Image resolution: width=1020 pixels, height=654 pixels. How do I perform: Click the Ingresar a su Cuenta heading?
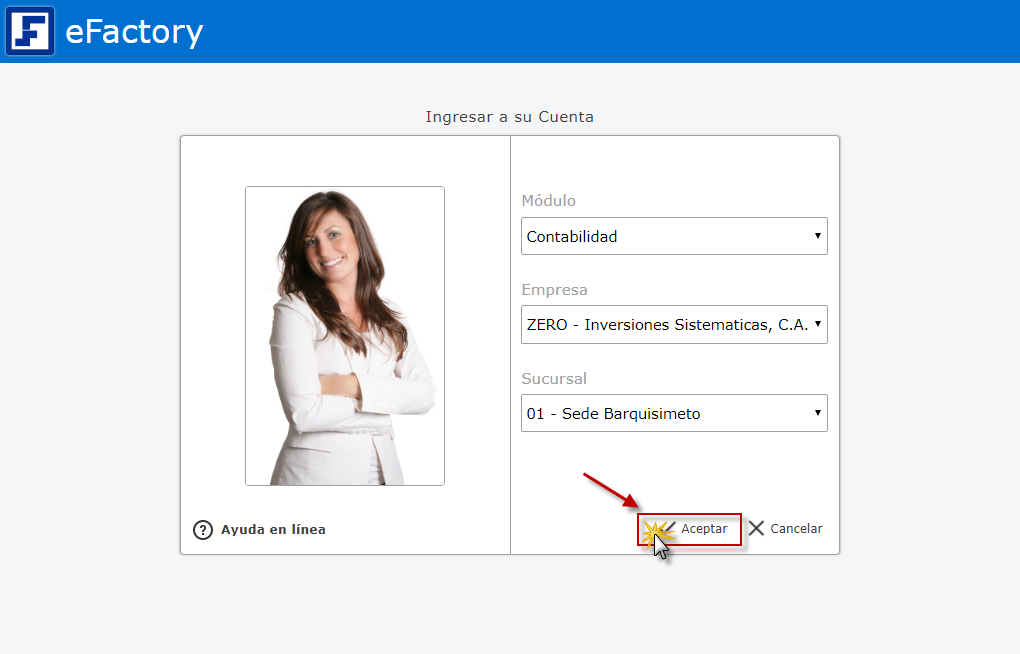509,117
